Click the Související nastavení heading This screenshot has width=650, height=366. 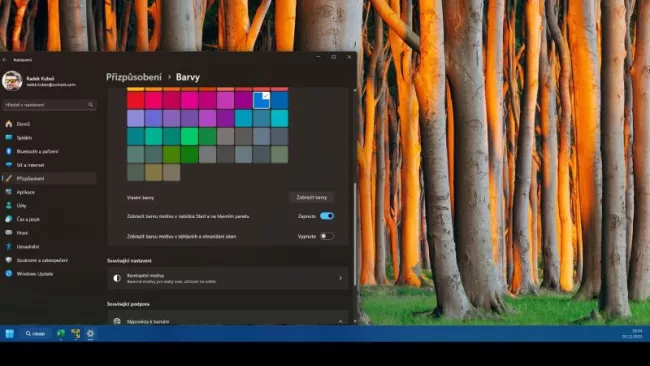[129, 261]
